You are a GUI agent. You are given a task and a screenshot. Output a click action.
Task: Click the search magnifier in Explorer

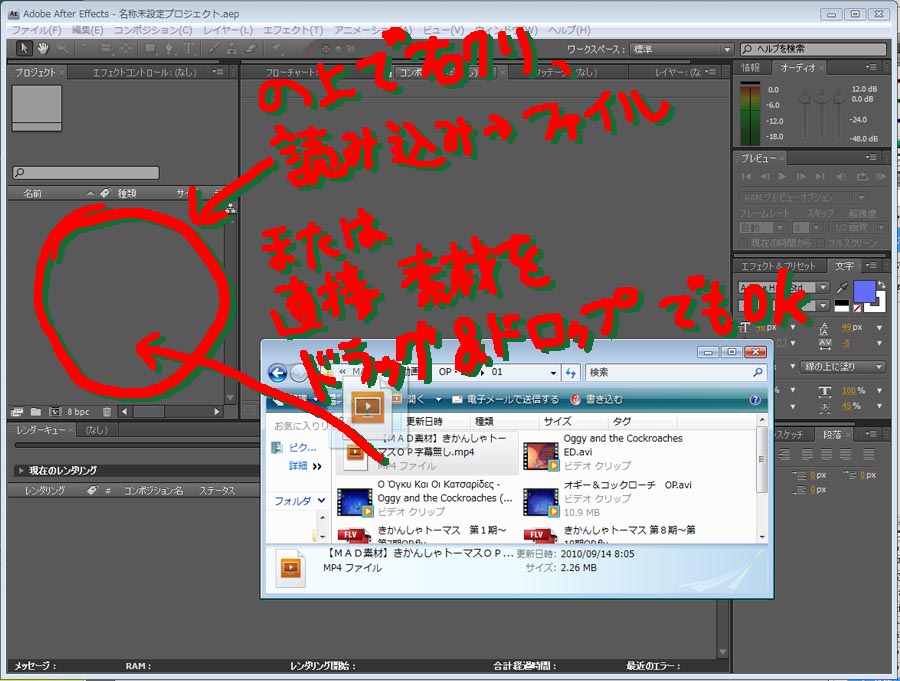pyautogui.click(x=758, y=373)
